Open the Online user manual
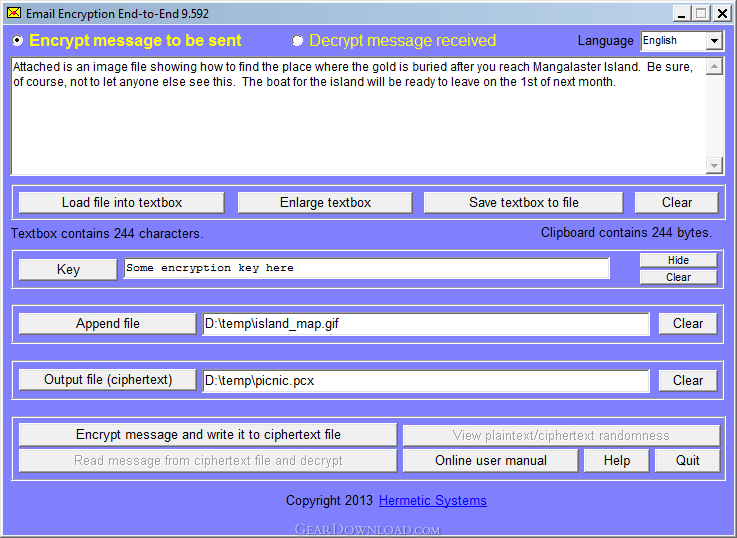The image size is (737, 538). click(x=491, y=460)
